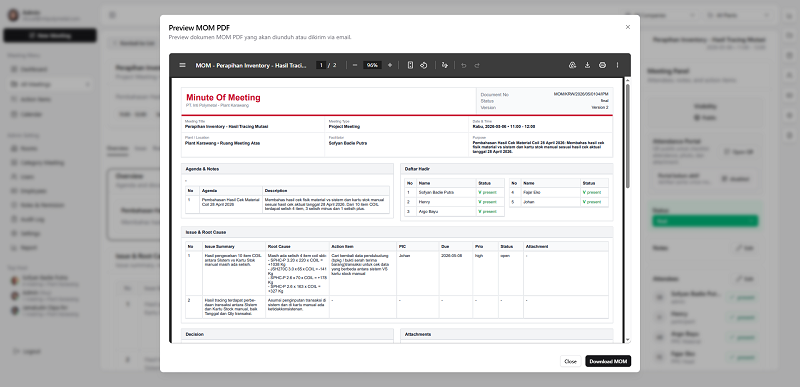Download PDF from viewer toolbar icon
The width and height of the screenshot is (800, 387).
(587, 65)
